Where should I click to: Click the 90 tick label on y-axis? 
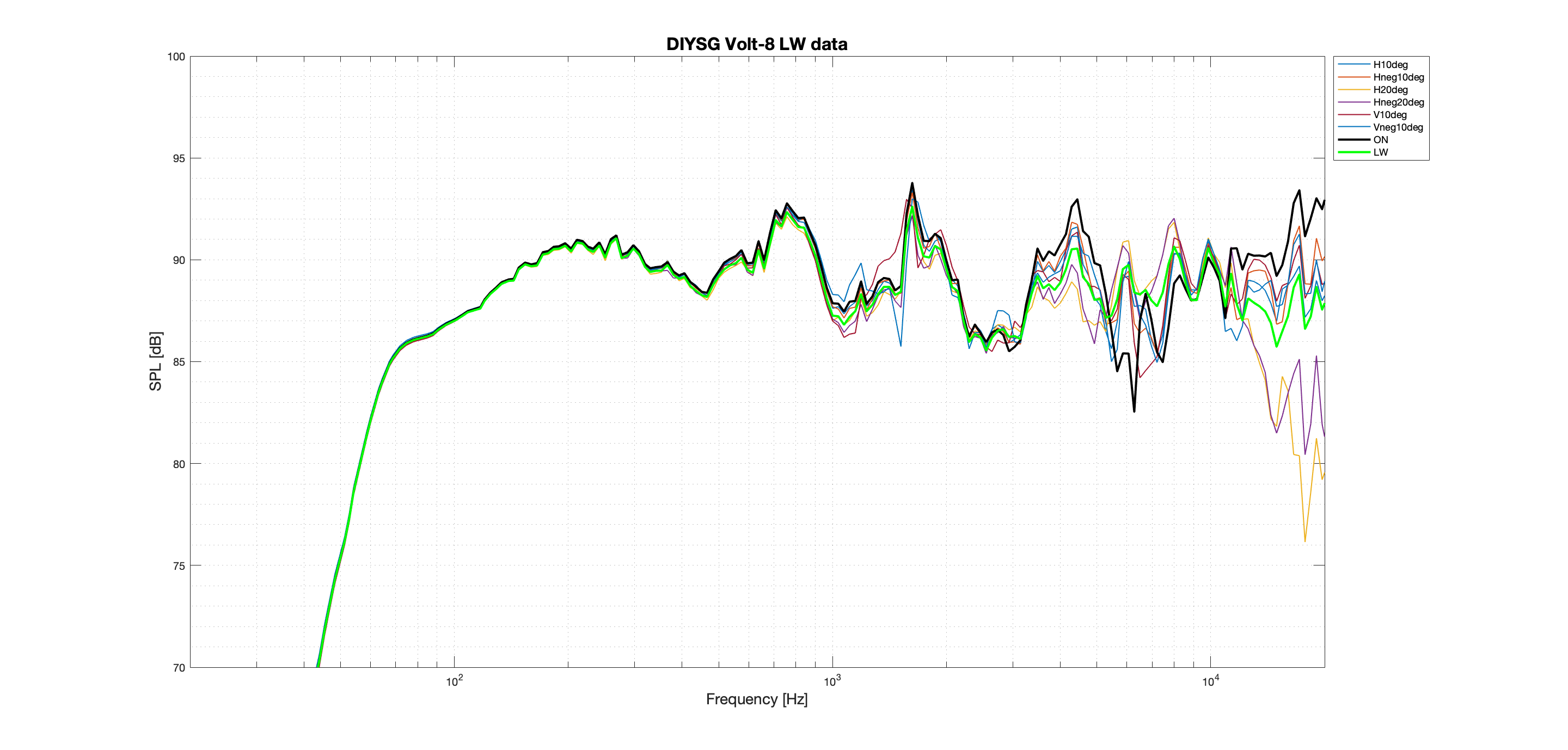click(x=179, y=260)
